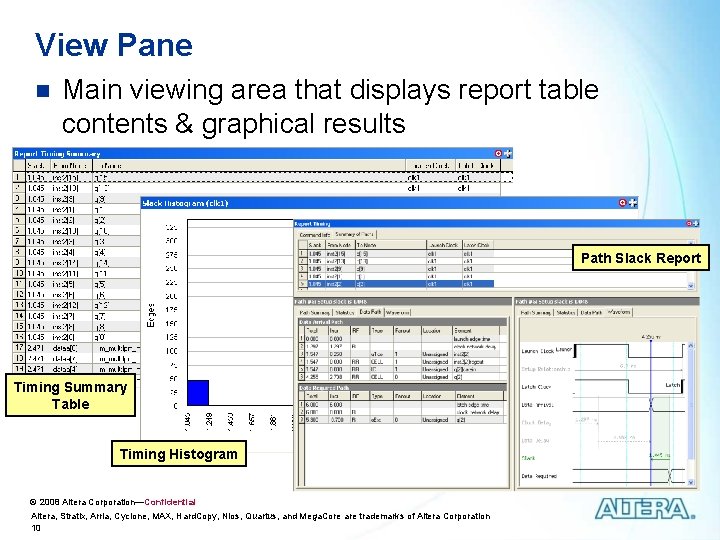Click the Latch Clock label in the waveform view
The width and height of the screenshot is (720, 540).
(536, 387)
